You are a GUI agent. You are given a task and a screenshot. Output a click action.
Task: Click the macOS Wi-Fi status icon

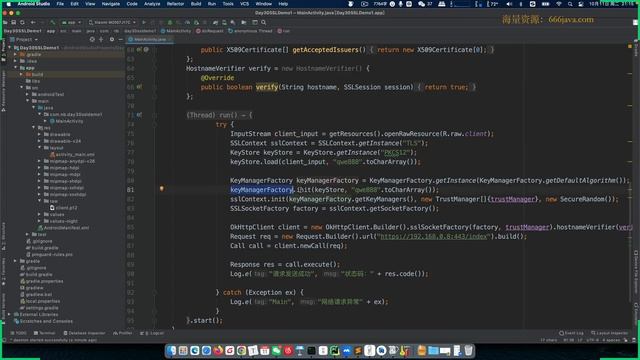click(x=559, y=4)
